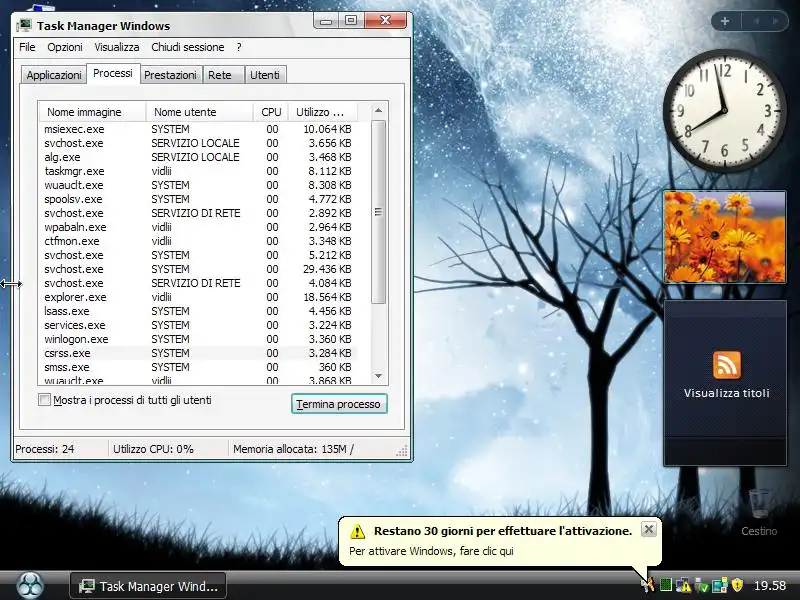Sort by CPU column header
The image size is (800, 600).
pos(271,112)
